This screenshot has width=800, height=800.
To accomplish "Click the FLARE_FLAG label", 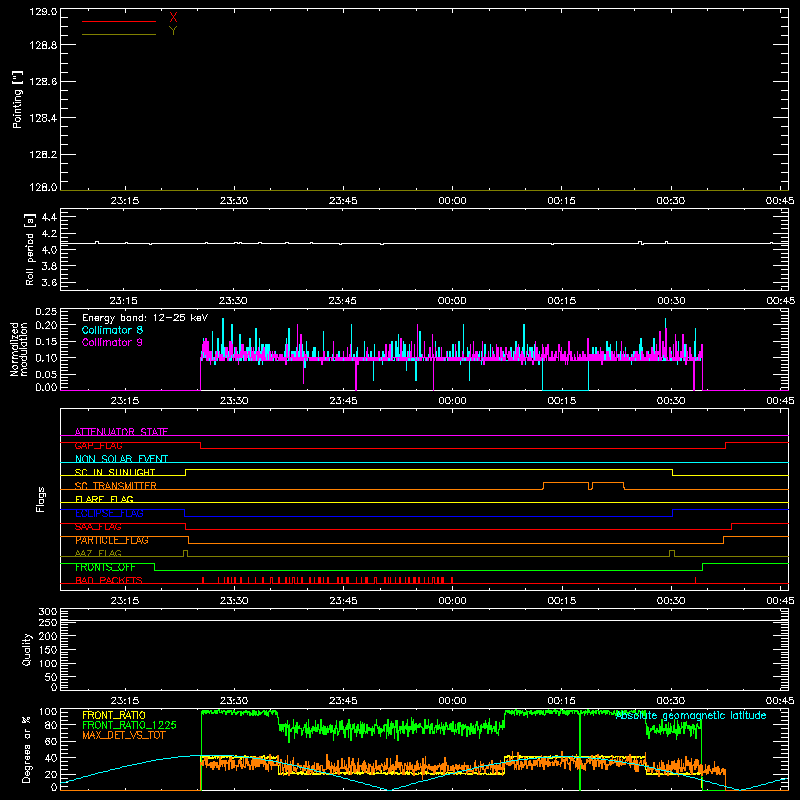I will coord(104,499).
